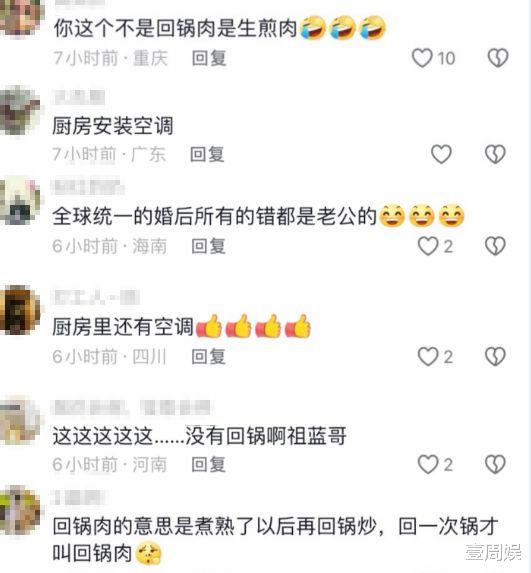This screenshot has width=531, height=573.
Task: Dislike the Henan comment mentioning 祖蓝哥
Action: click(x=495, y=464)
